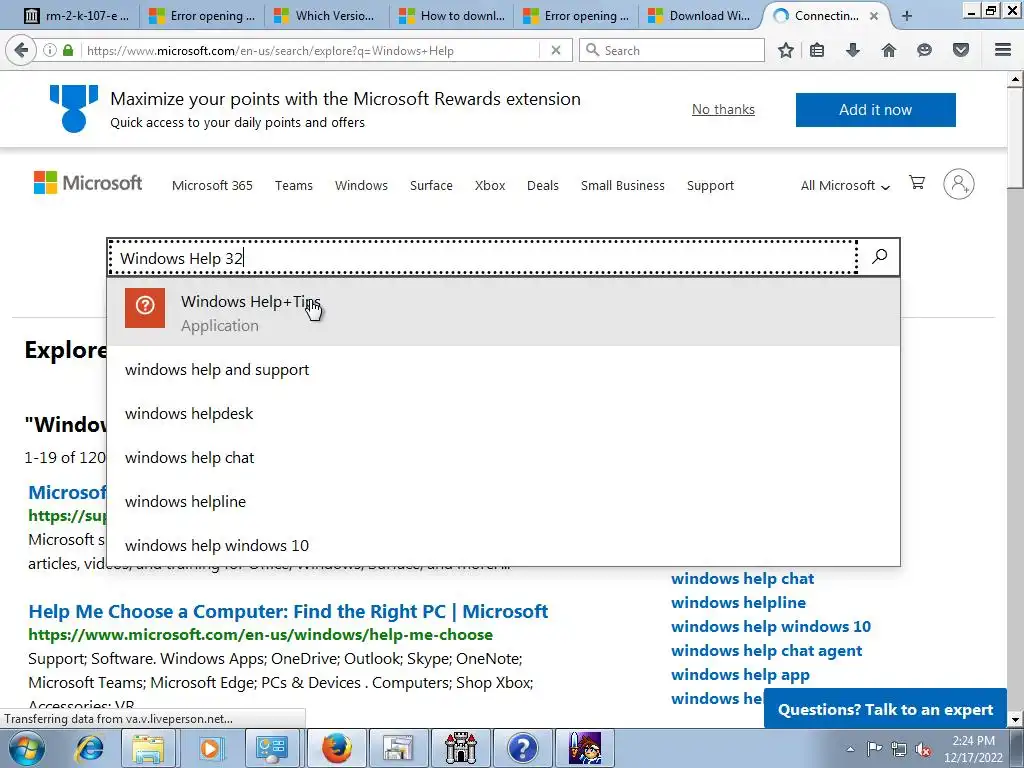Open the chat smiley icon in toolbar

click(924, 50)
